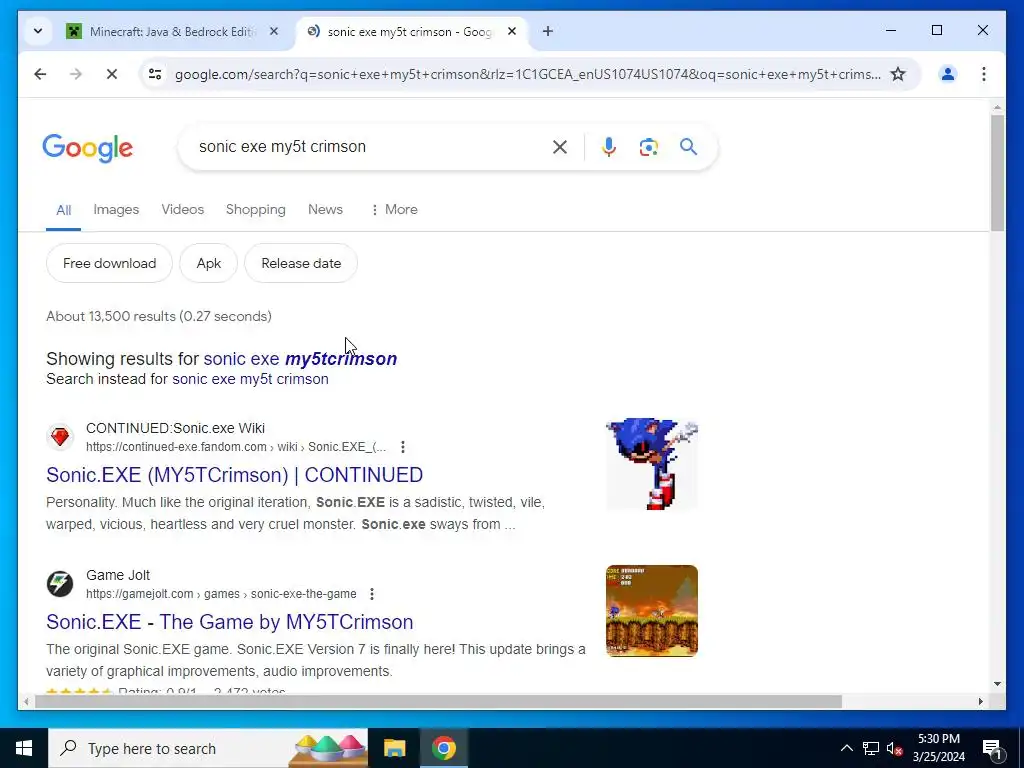This screenshot has width=1024, height=768.
Task: Open the Chrome profile icon
Action: tap(948, 74)
